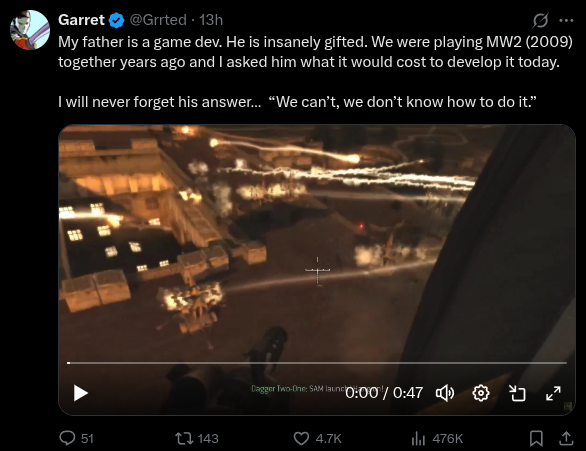Like the tweet with the heart icon
Viewport: 586px width, 451px height.
[x=301, y=438]
